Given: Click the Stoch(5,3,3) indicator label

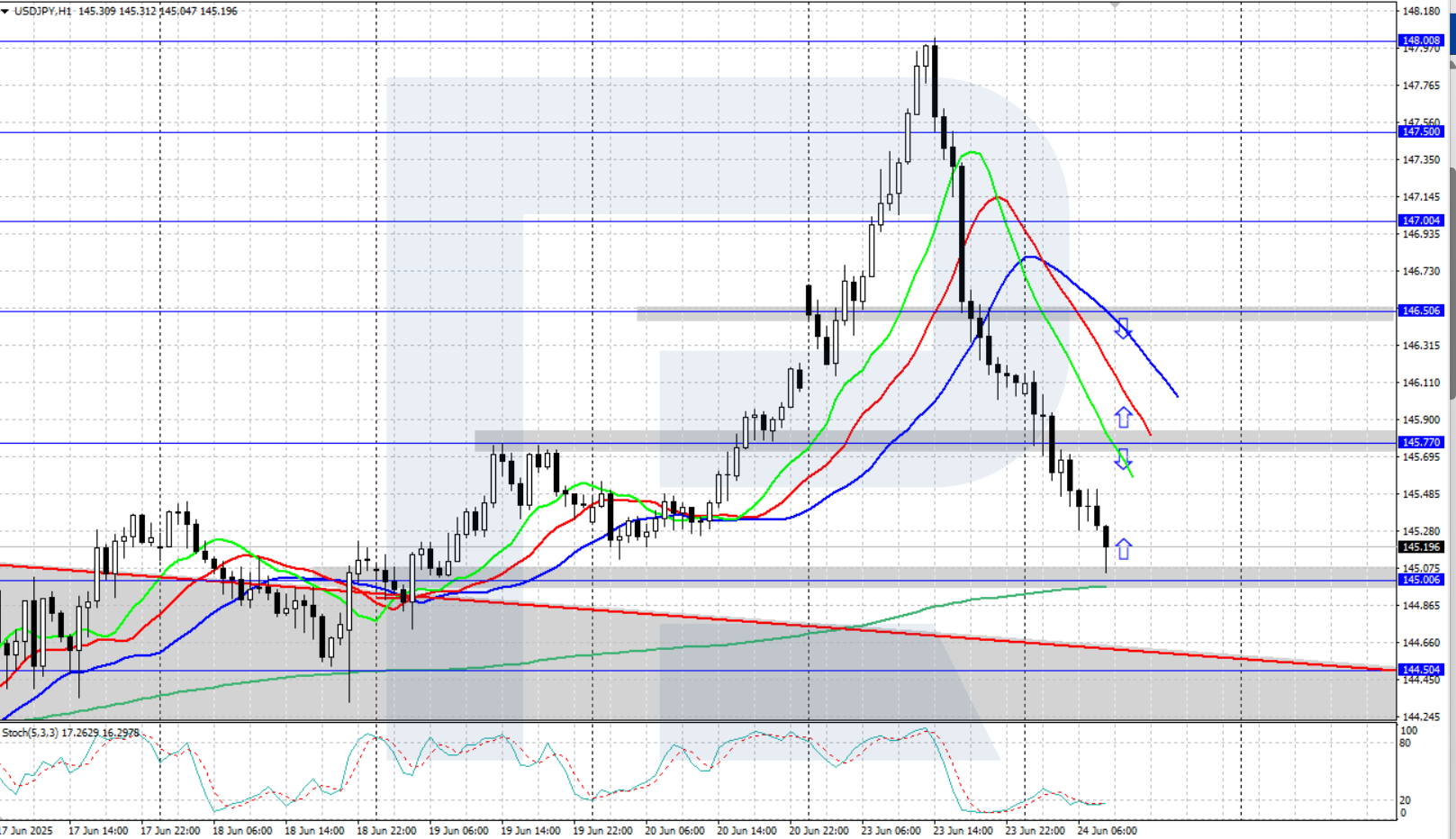Looking at the screenshot, I should pos(30,733).
